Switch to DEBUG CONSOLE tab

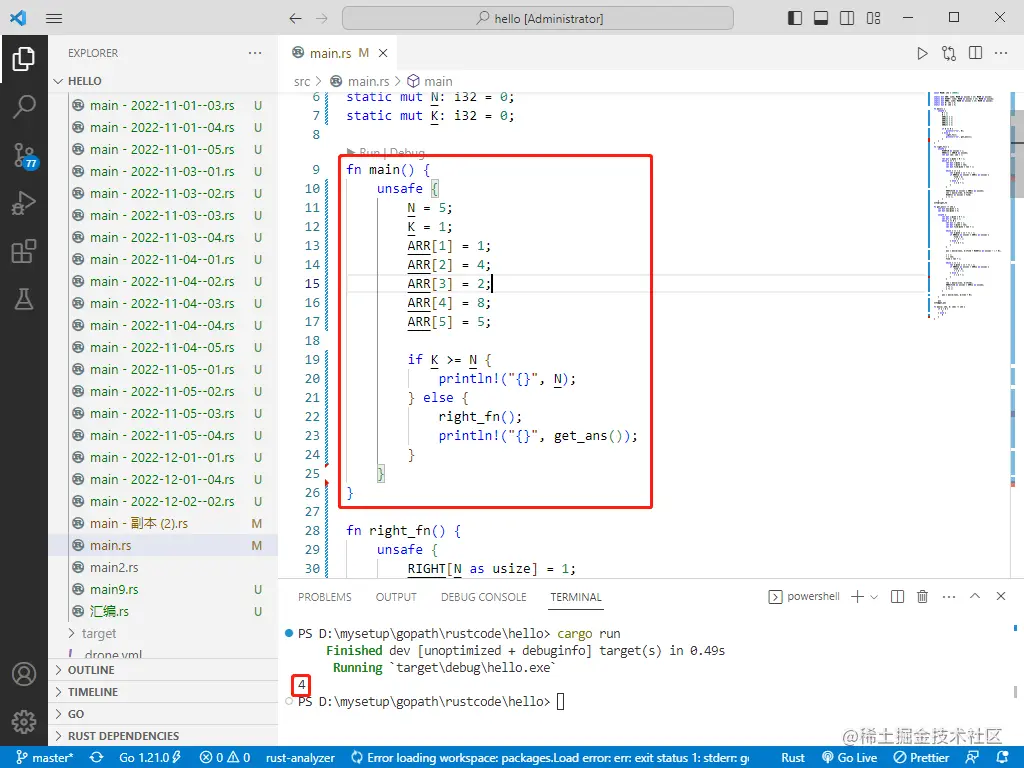pos(483,597)
